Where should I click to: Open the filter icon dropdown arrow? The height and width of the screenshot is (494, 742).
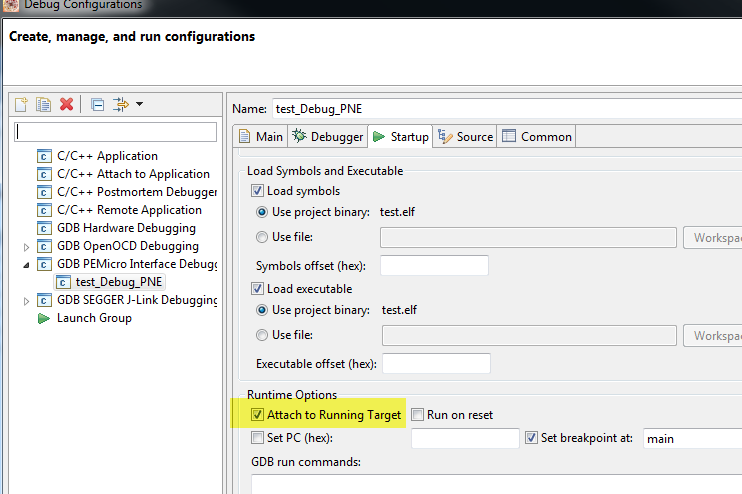pyautogui.click(x=139, y=104)
